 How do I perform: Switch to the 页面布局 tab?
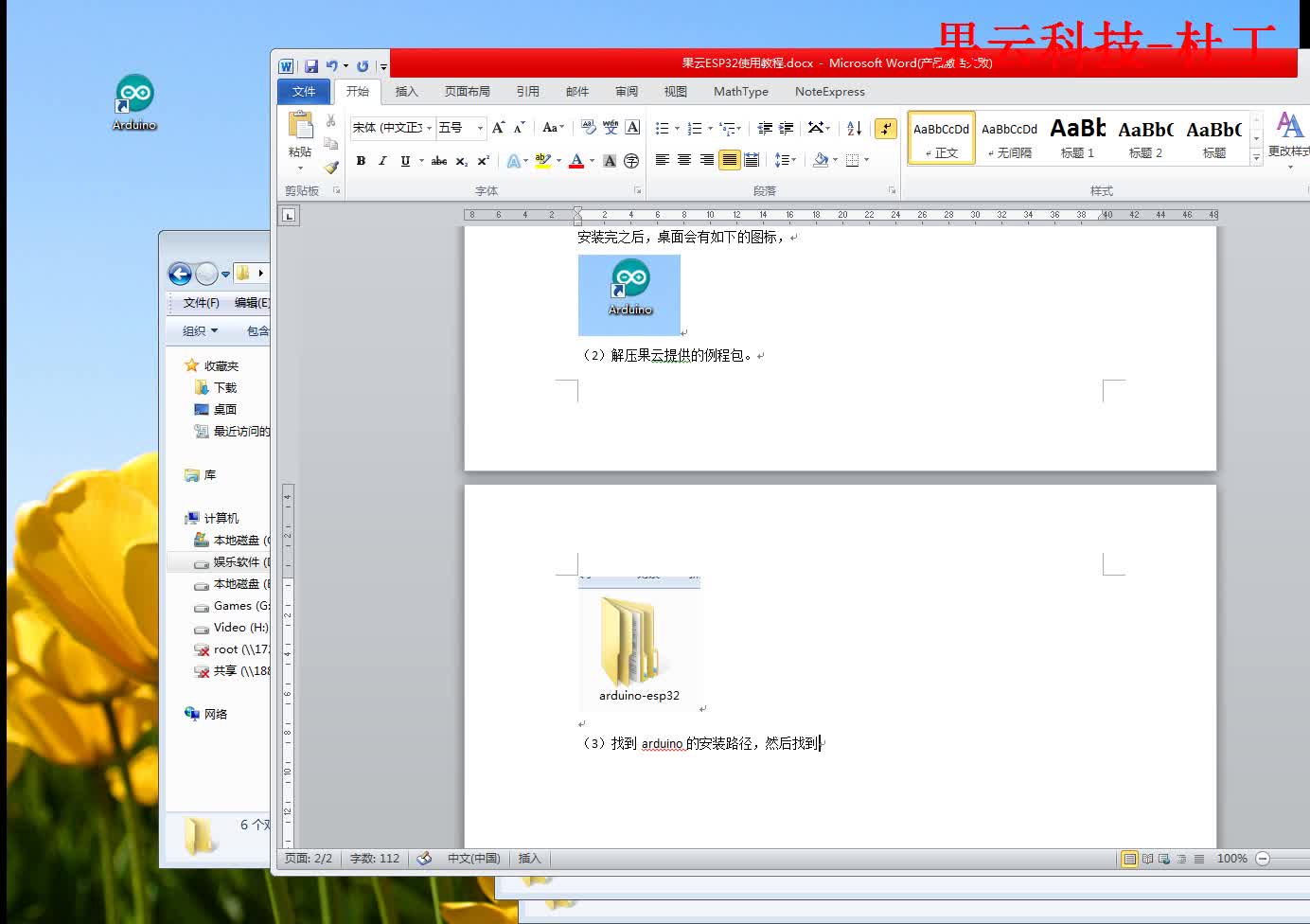(468, 91)
